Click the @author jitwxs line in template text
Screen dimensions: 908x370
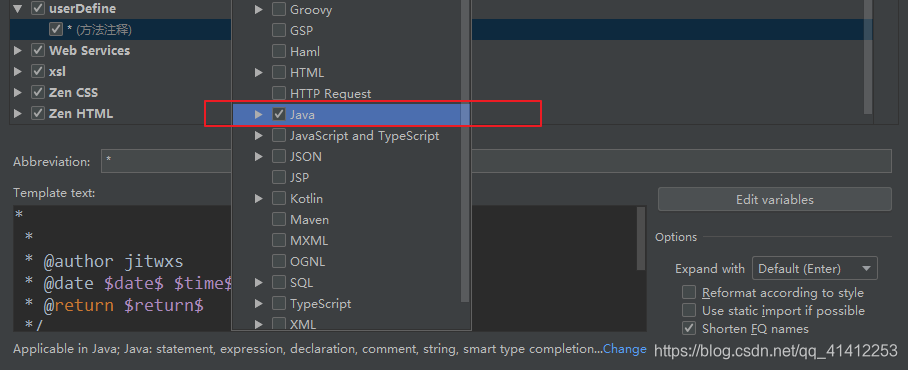(x=104, y=261)
